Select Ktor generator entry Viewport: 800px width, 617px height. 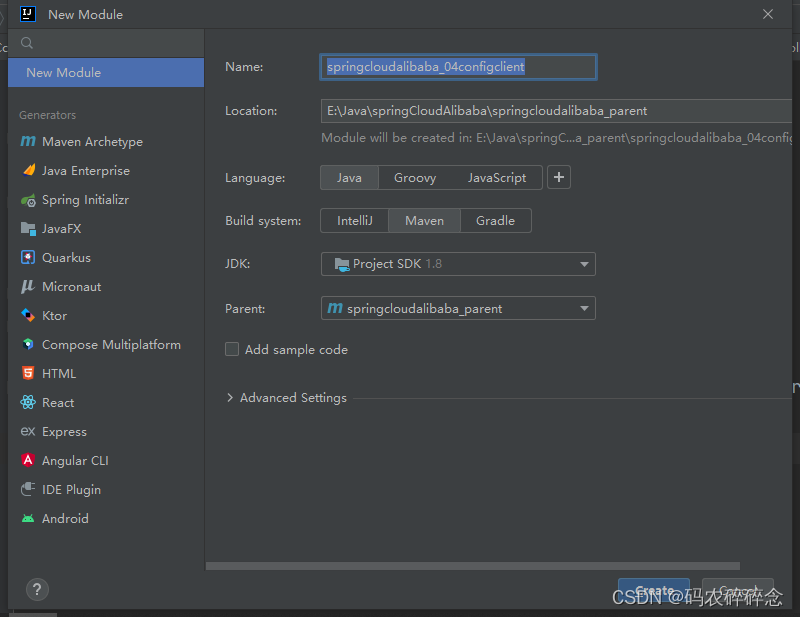coord(106,315)
